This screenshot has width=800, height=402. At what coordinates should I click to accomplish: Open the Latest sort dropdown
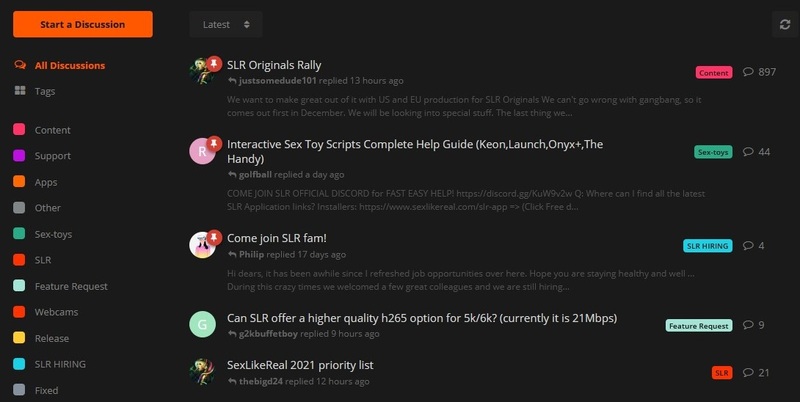click(x=226, y=24)
